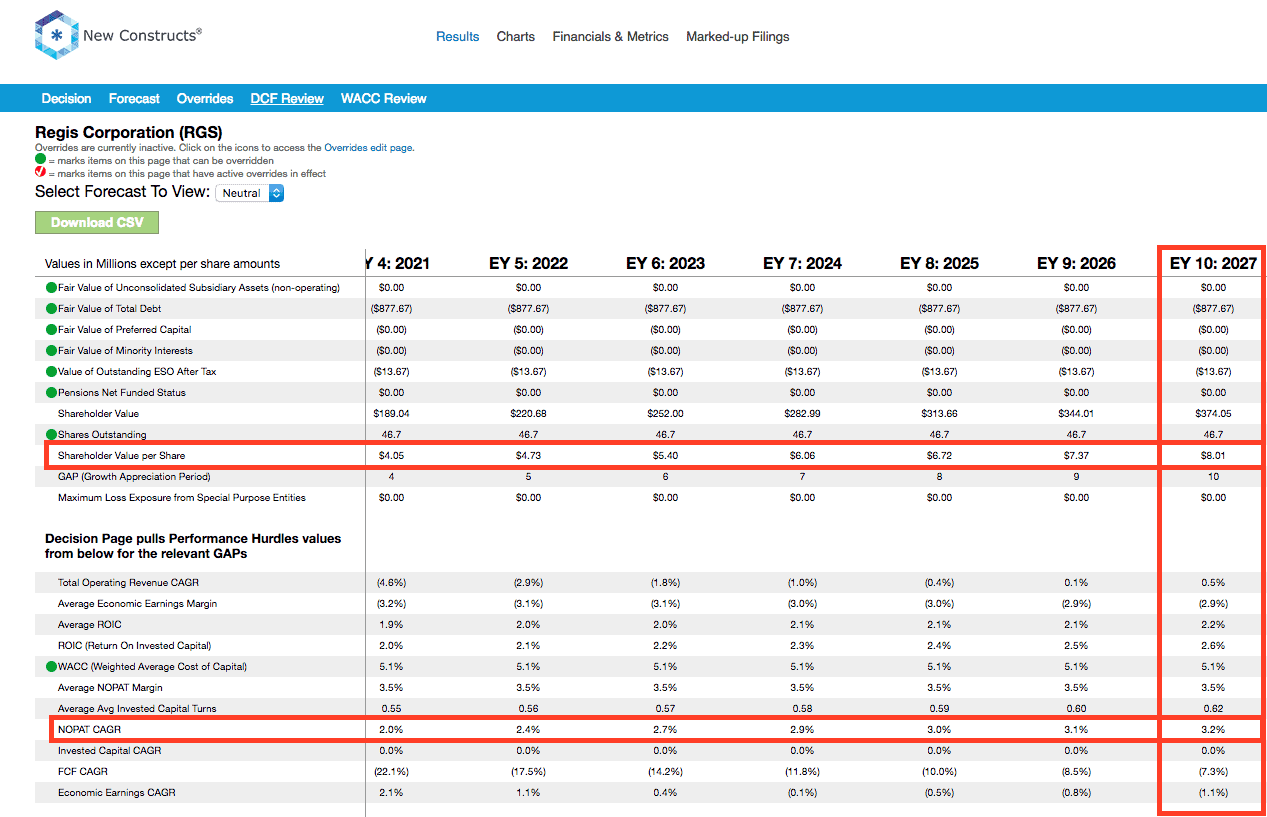The image size is (1267, 817).
Task: Click green override dot beside WACC row
Action: tap(51, 667)
